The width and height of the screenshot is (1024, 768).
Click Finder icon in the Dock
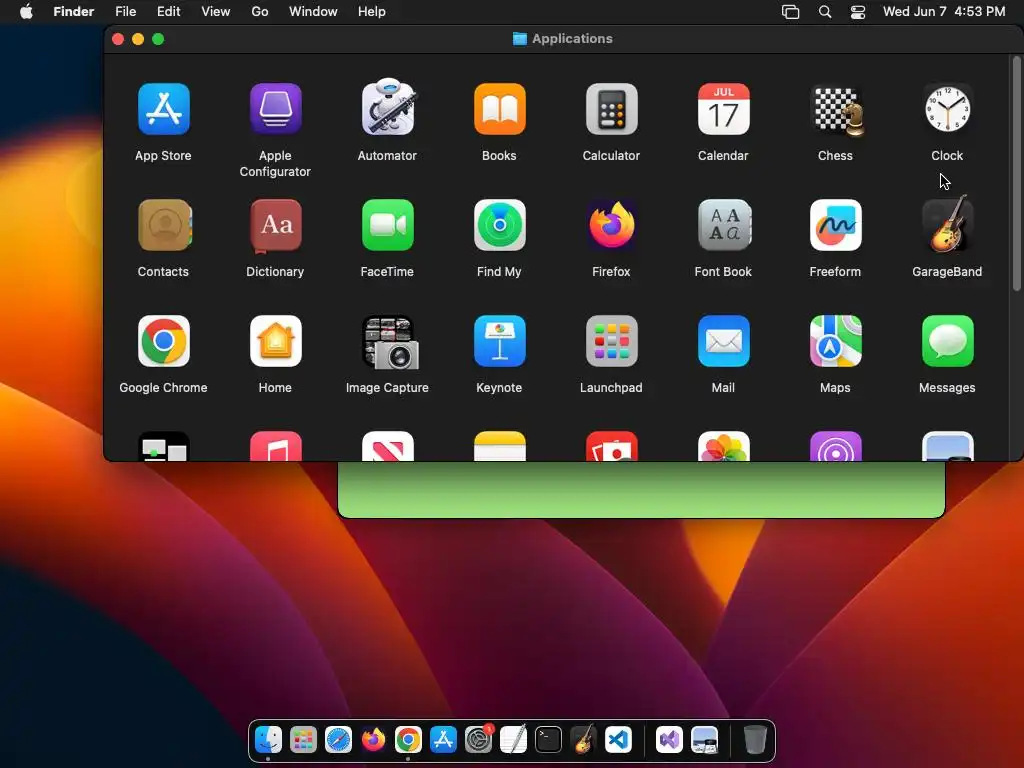[268, 739]
